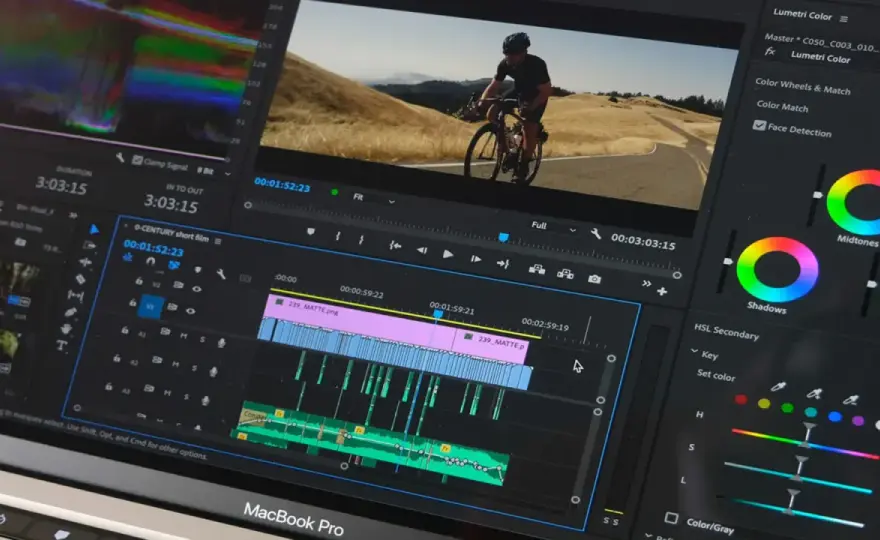Go to In point
880x540 pixels.
pyautogui.click(x=395, y=245)
